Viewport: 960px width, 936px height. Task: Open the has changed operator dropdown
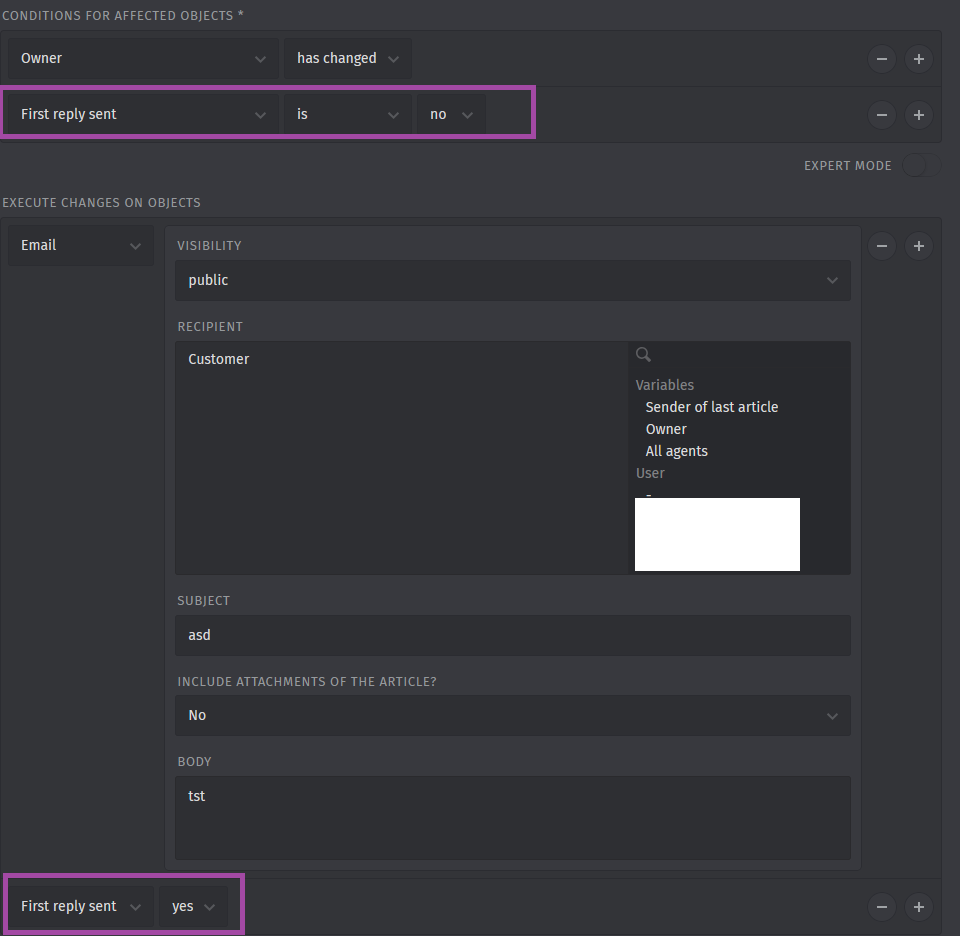pos(348,58)
